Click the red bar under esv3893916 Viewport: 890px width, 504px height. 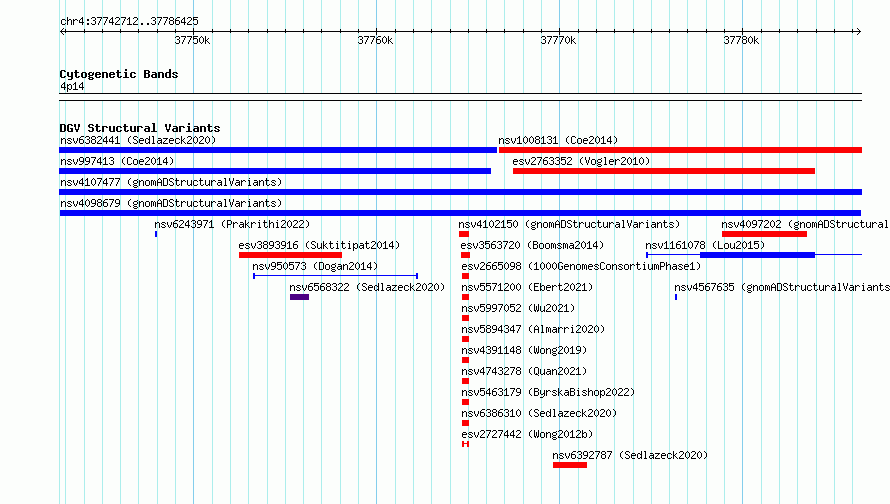(291, 255)
